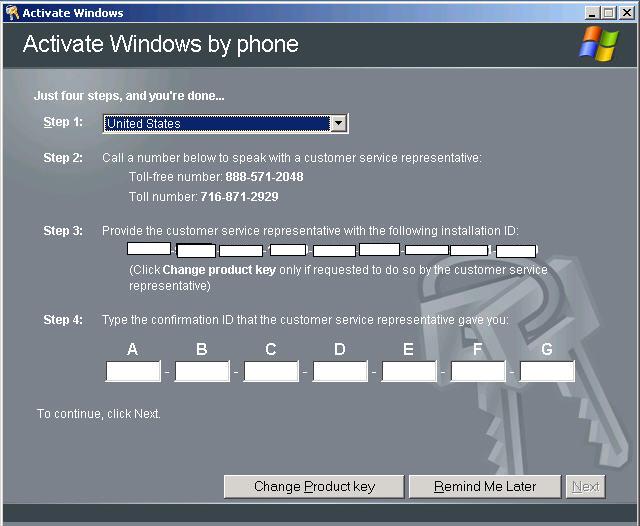Focus confirmation ID field D
The image size is (640, 526).
(x=340, y=371)
